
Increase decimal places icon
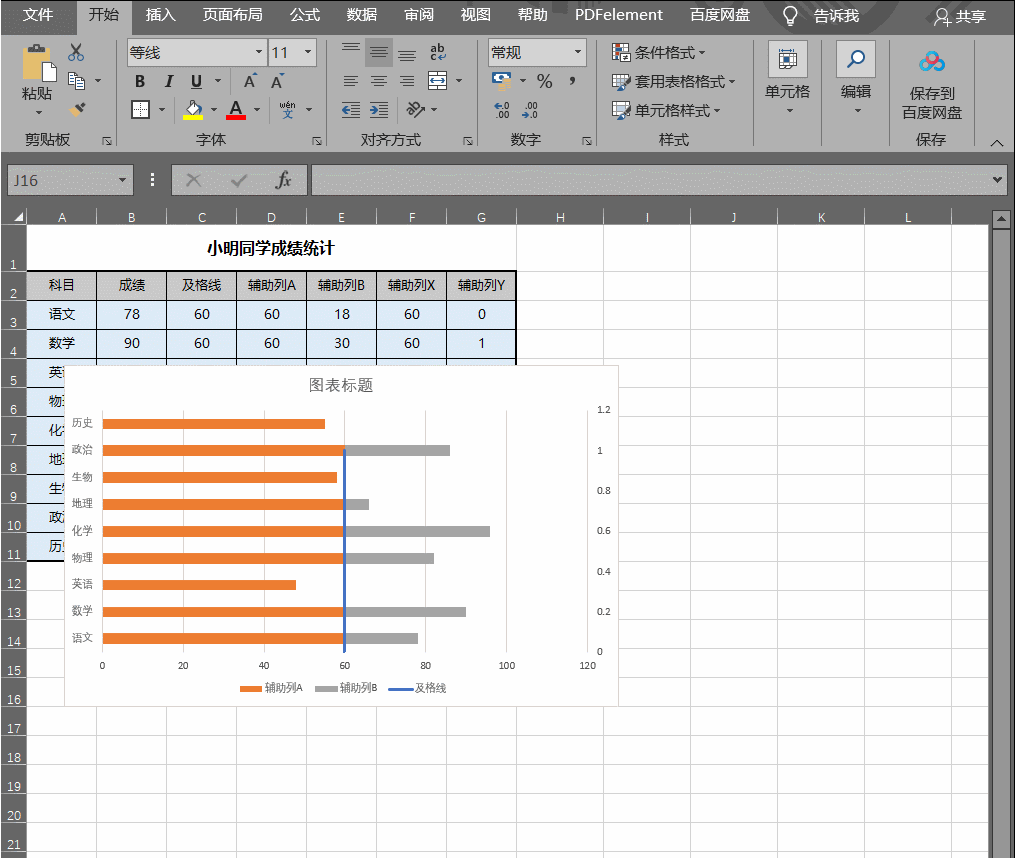point(502,110)
